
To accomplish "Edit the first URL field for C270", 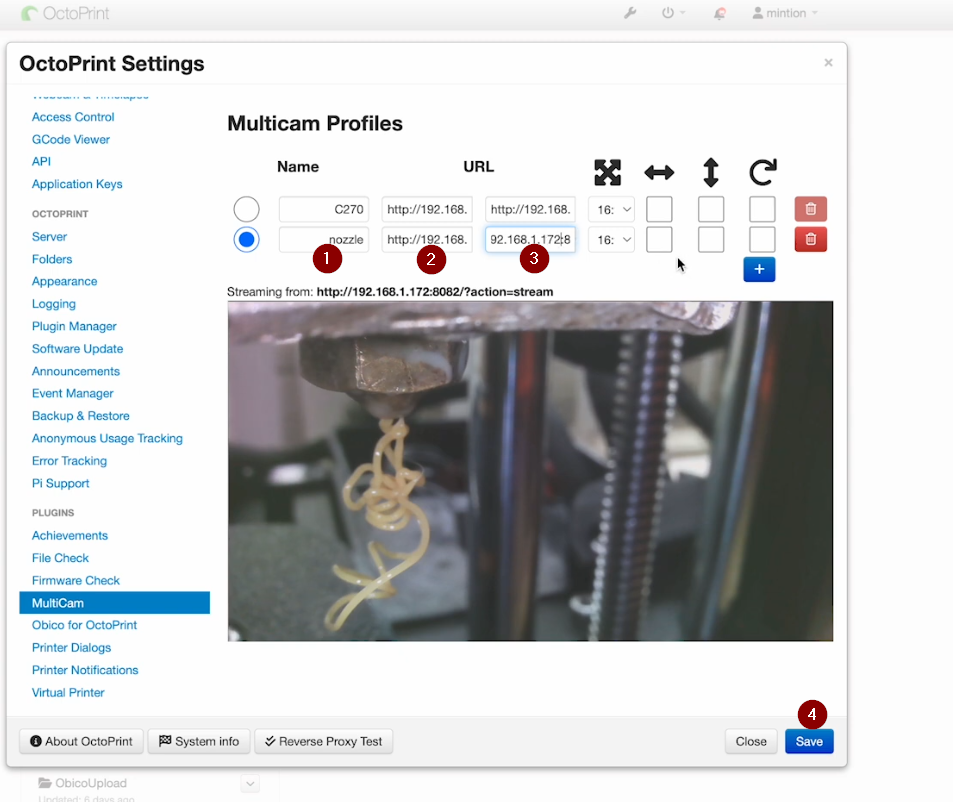I will point(427,209).
